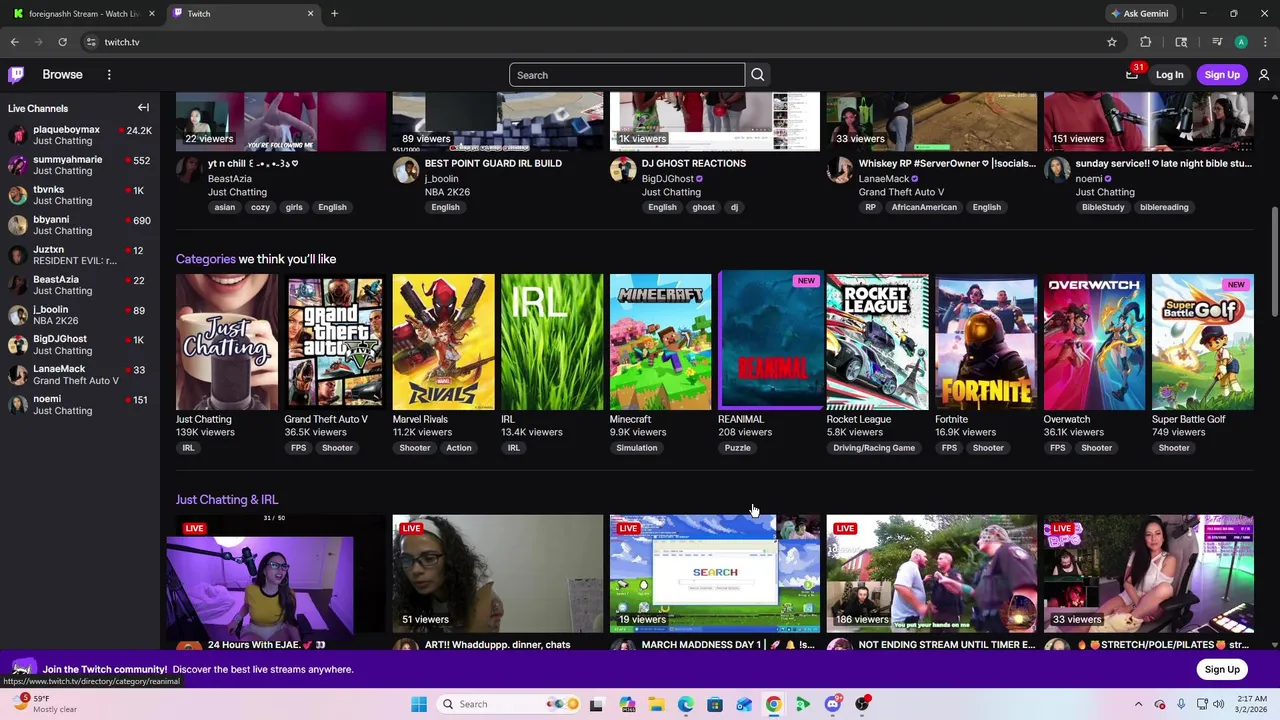Close the Twitch browser tab
Viewport: 1280px width, 720px height.
[310, 14]
